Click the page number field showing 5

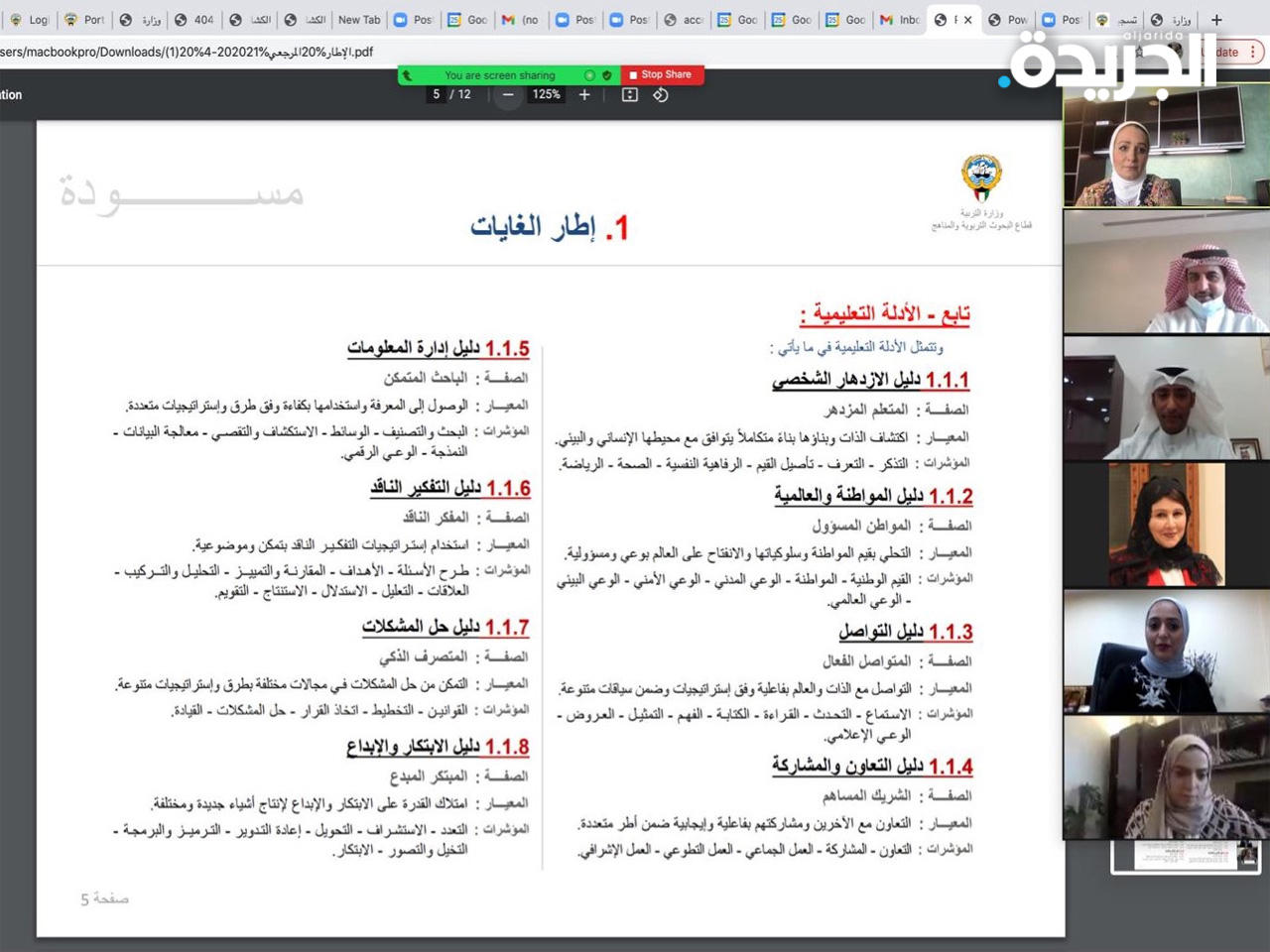coord(437,94)
